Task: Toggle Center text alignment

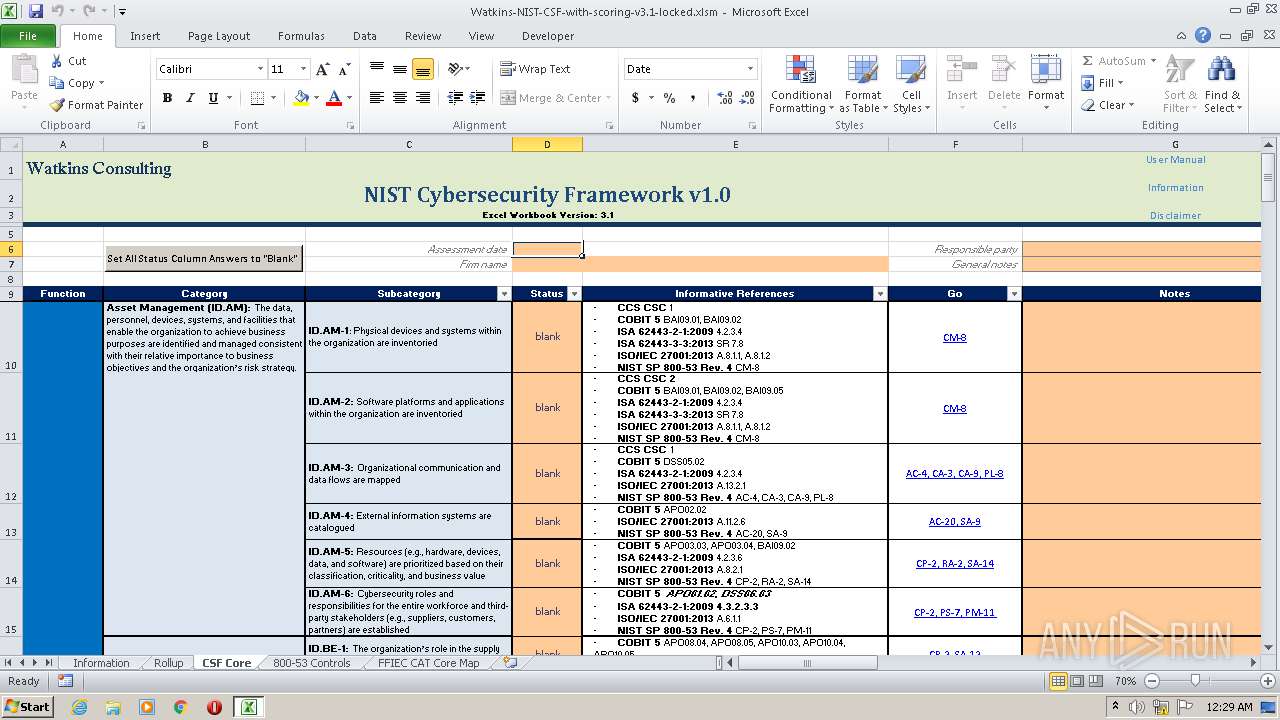Action: coord(400,98)
